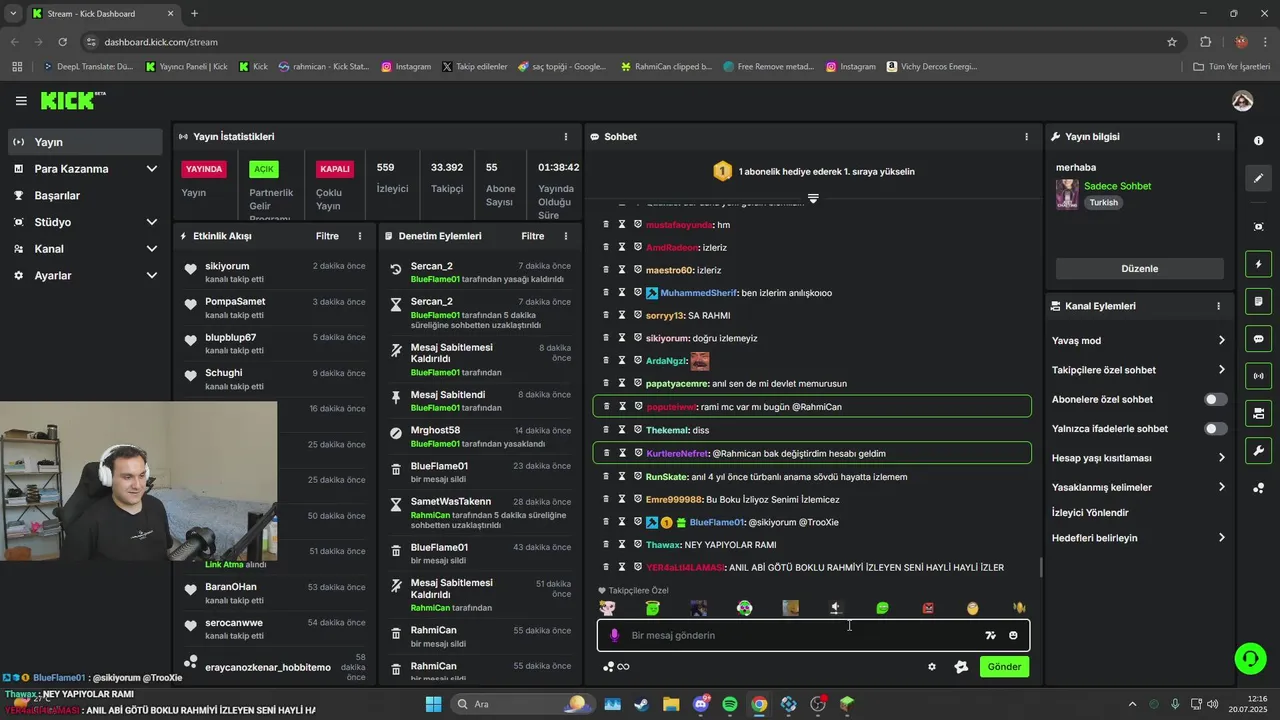Open Yavaş mod options
Image resolution: width=1280 pixels, height=720 pixels.
pos(1139,340)
